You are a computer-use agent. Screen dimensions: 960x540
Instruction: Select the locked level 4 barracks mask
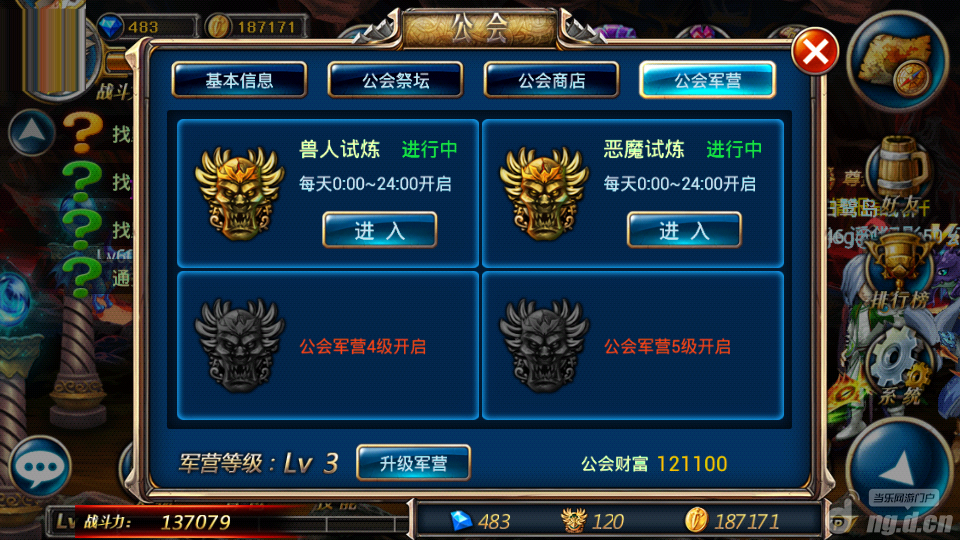(239, 345)
